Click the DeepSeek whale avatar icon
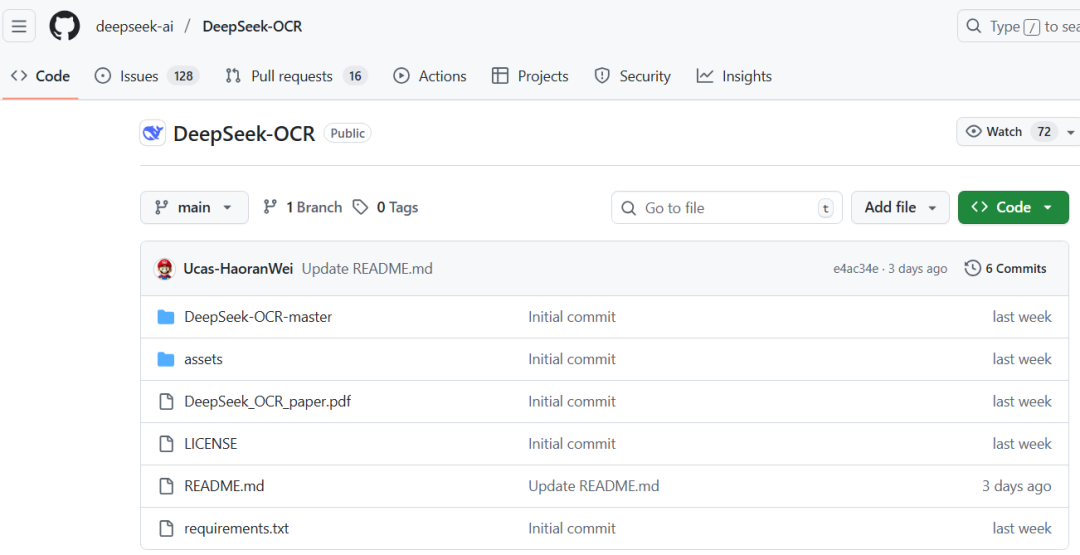 click(x=153, y=133)
